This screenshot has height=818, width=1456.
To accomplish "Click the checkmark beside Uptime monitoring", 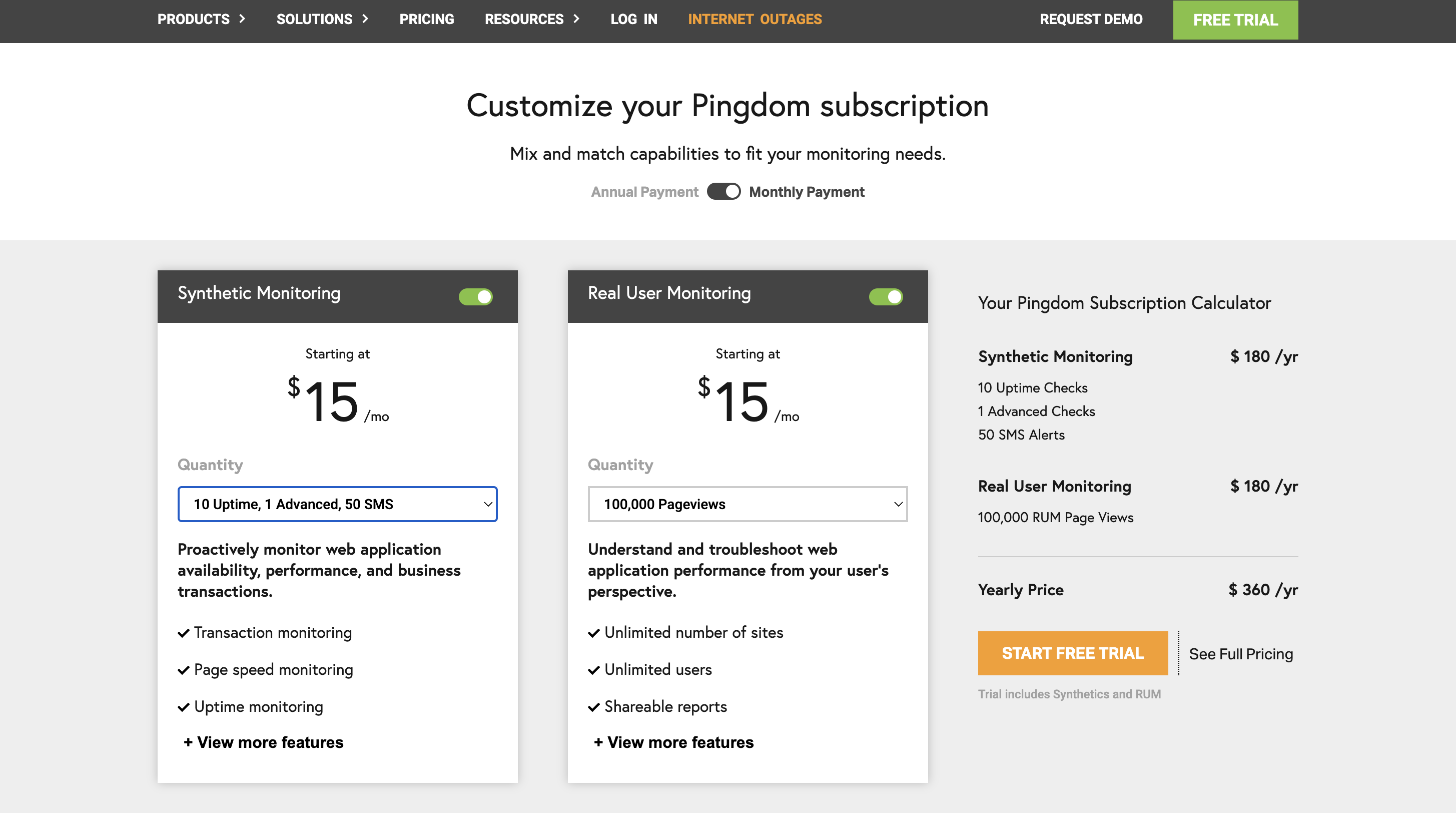I will point(183,707).
